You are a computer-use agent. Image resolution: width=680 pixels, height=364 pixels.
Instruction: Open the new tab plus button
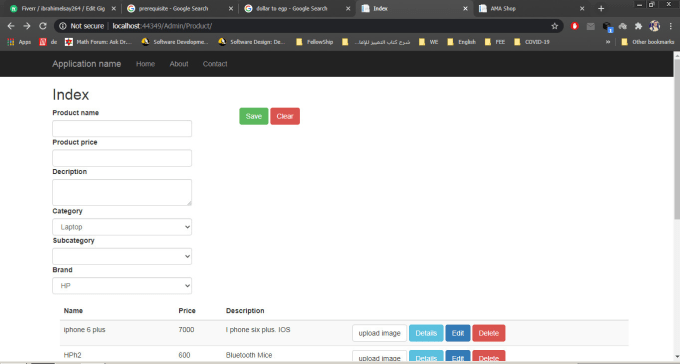coord(601,9)
